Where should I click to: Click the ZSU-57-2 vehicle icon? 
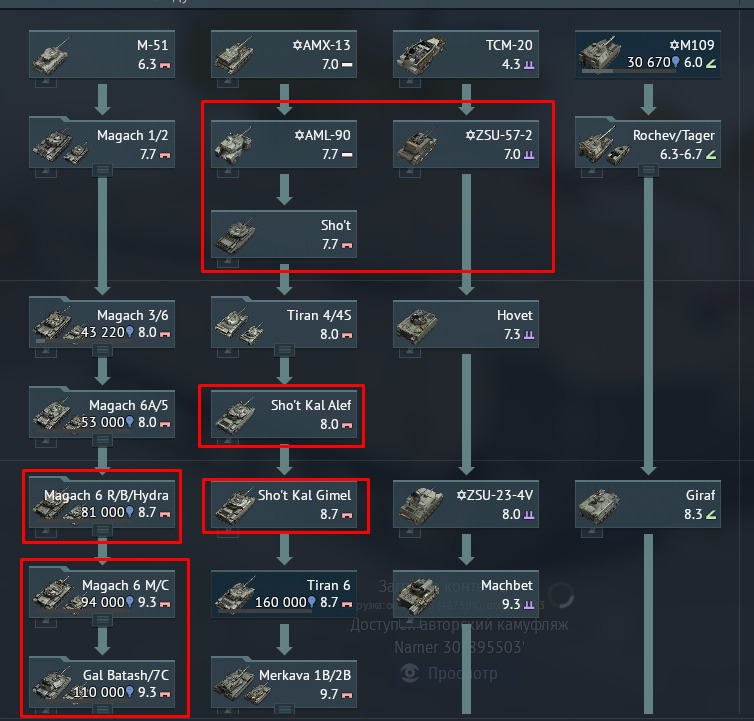click(416, 146)
